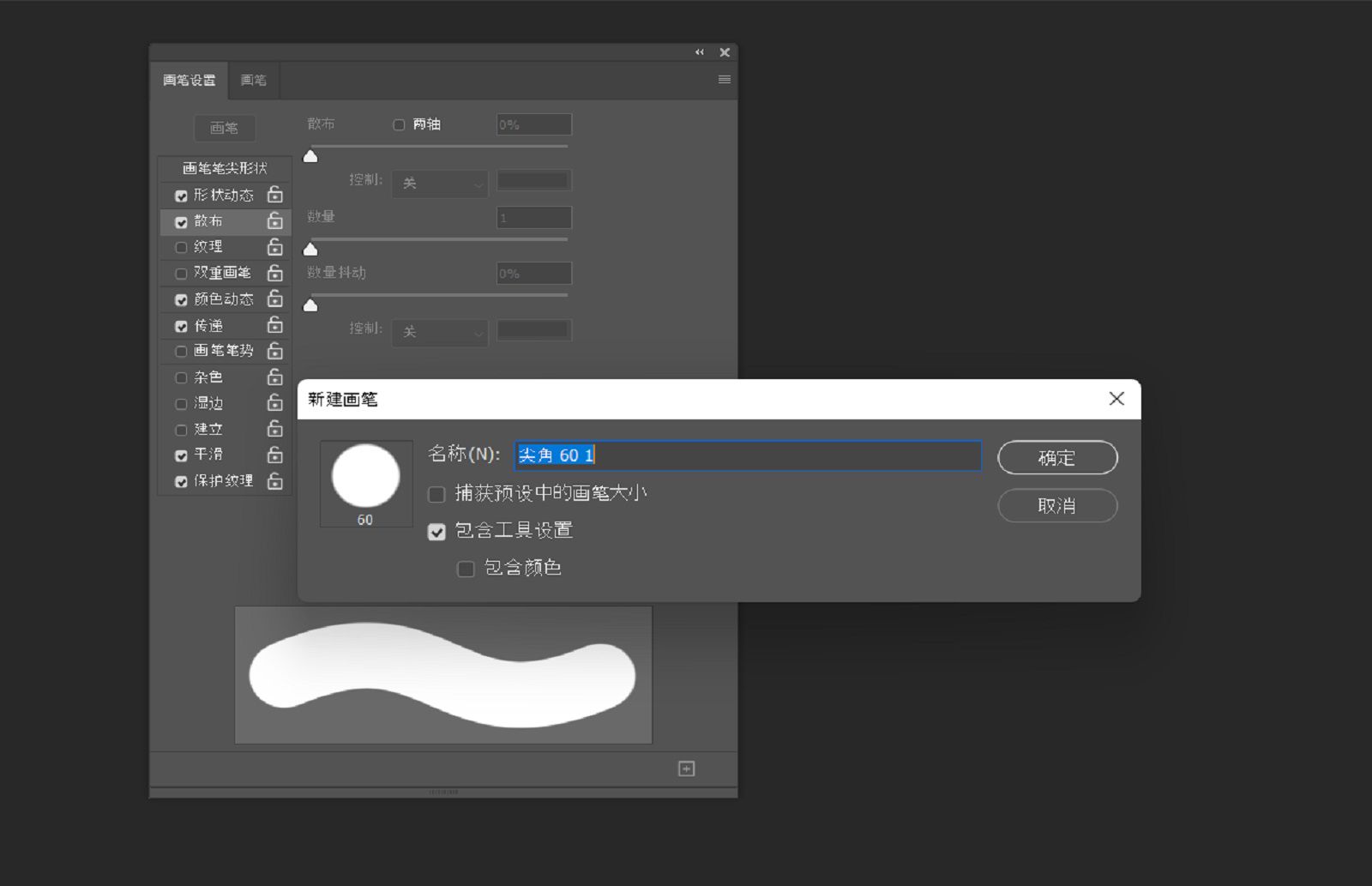Viewport: 1372px width, 886px height.
Task: Enable the 画笔笔势 checkbox
Action: 181,352
